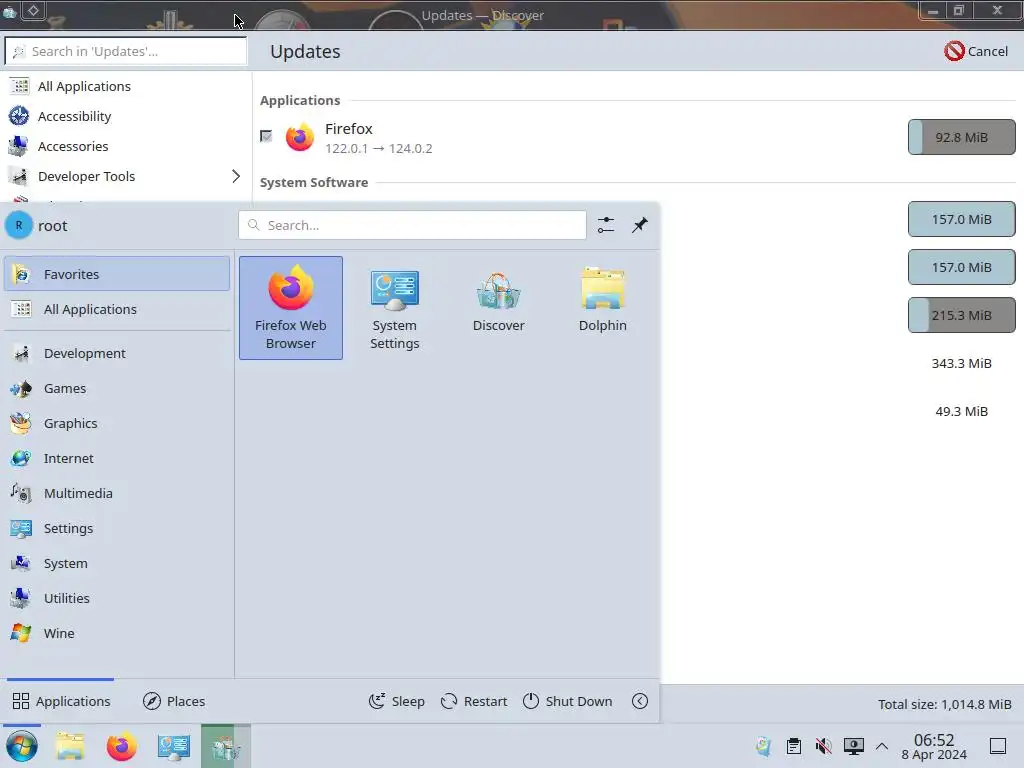Open launcher configure sliders icon
Viewport: 1024px width, 768px height.
coord(606,225)
